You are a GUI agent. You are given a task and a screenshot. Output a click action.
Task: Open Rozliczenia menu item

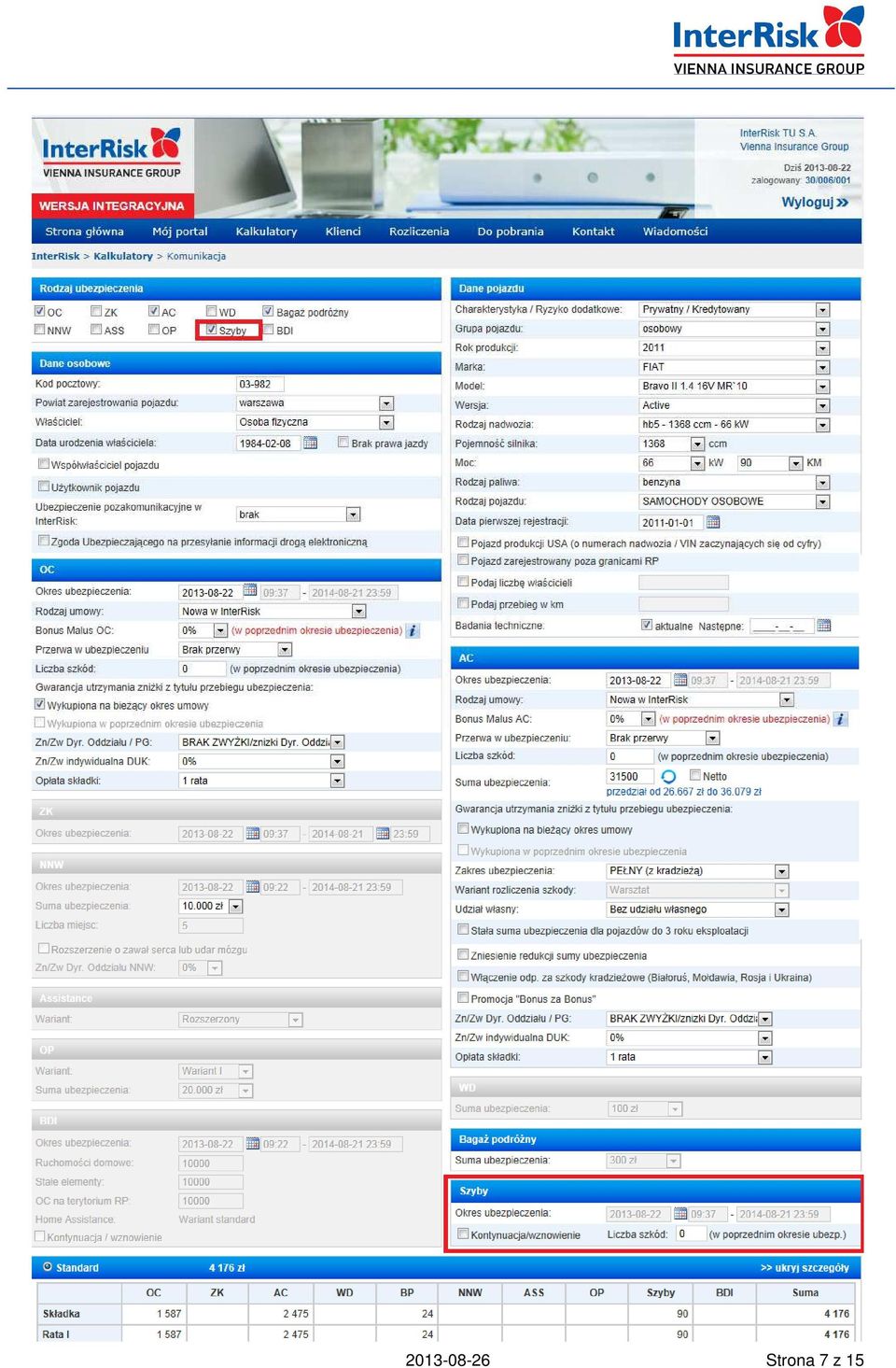point(419,232)
